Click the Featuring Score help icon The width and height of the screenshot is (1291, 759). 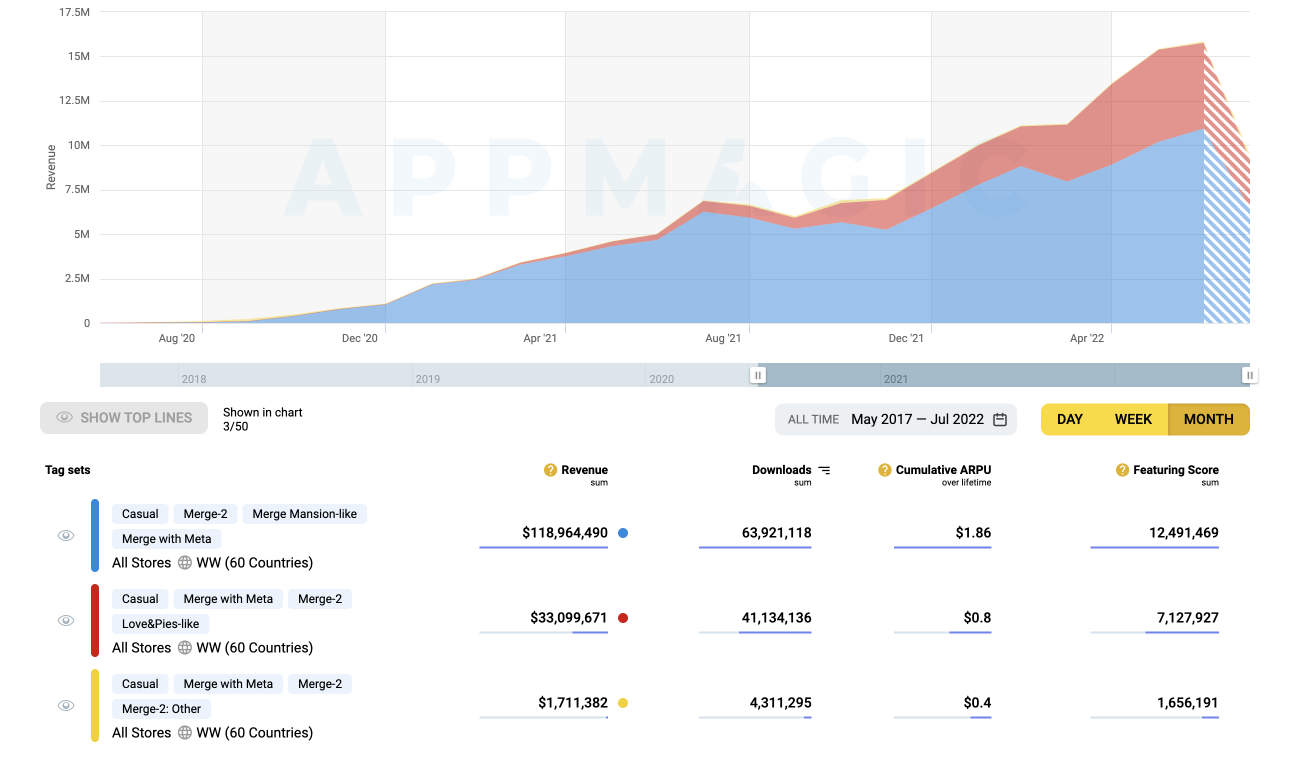point(1122,470)
